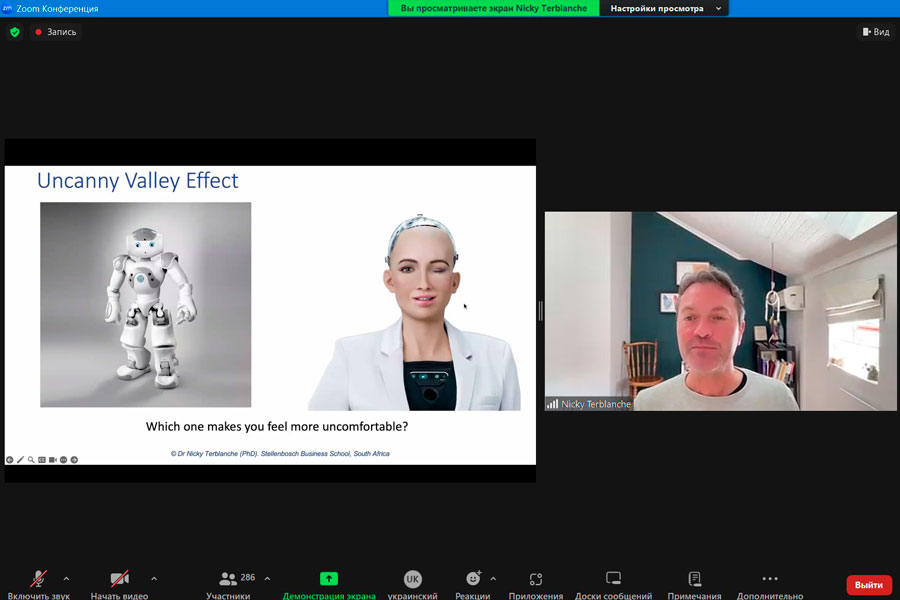
Task: Click the slide's pen annotation tool
Action: [x=21, y=460]
